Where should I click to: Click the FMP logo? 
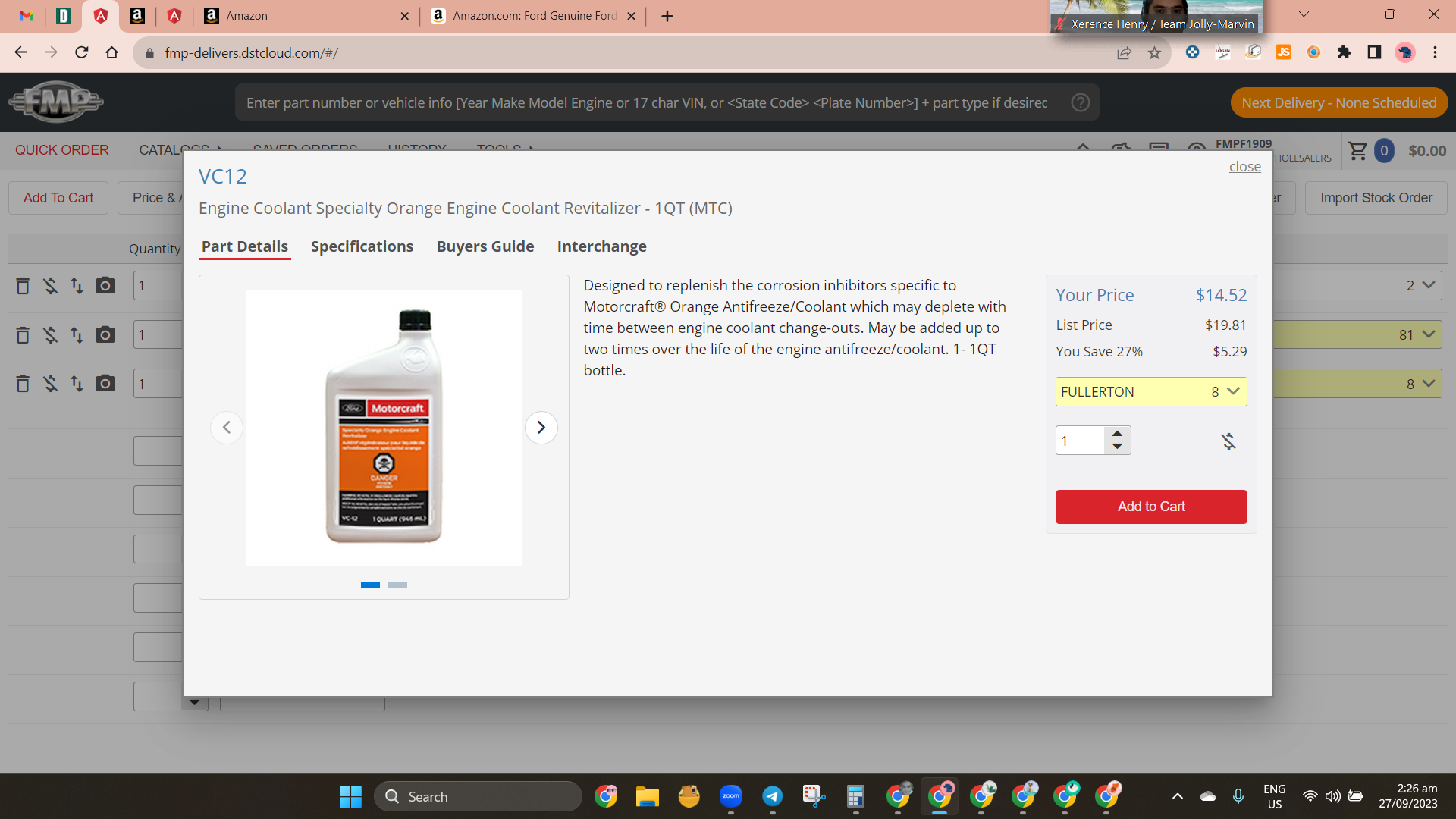(56, 102)
